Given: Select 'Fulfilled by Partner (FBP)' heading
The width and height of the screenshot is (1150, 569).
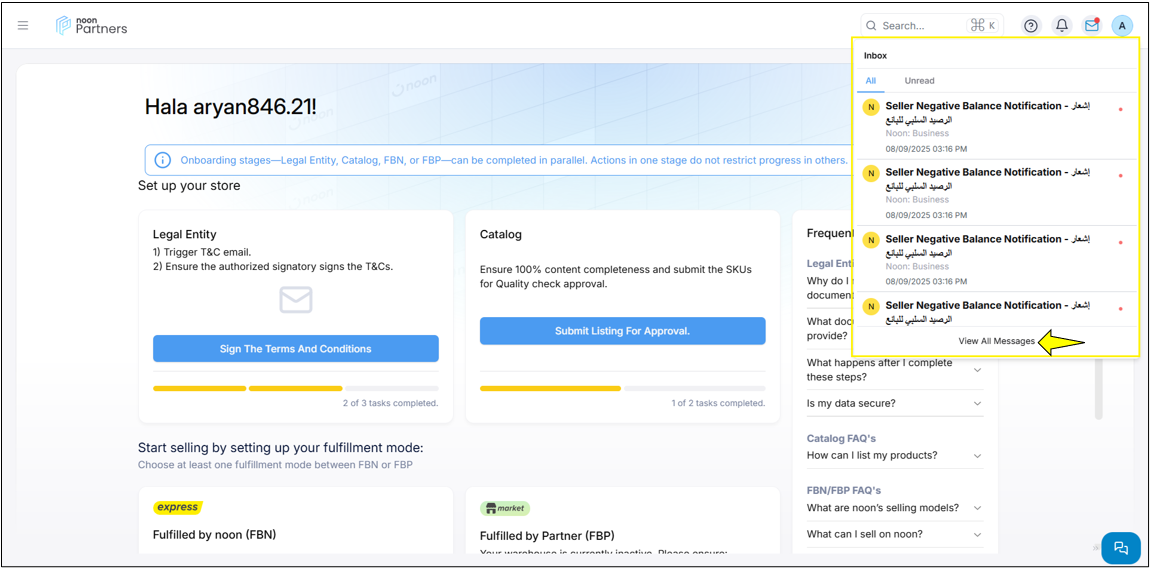Looking at the screenshot, I should pos(546,536).
